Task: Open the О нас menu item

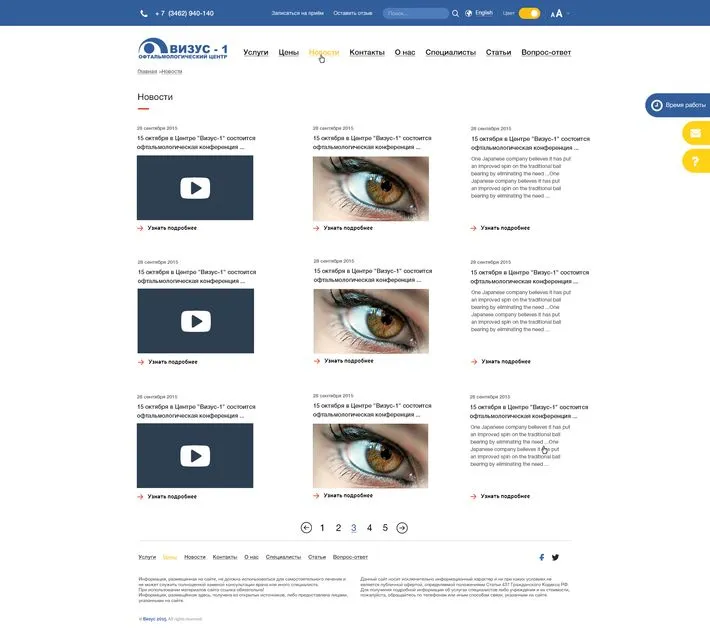Action: point(405,53)
